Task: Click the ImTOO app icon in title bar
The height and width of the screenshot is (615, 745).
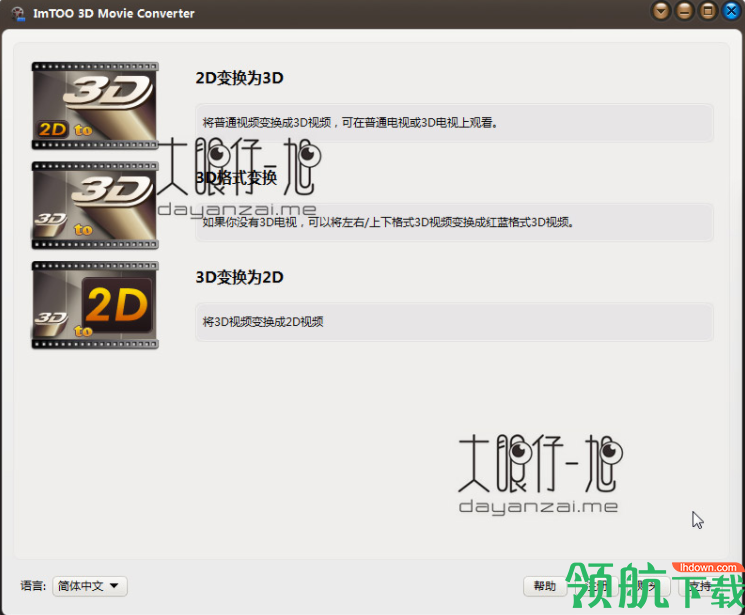Action: [18, 13]
